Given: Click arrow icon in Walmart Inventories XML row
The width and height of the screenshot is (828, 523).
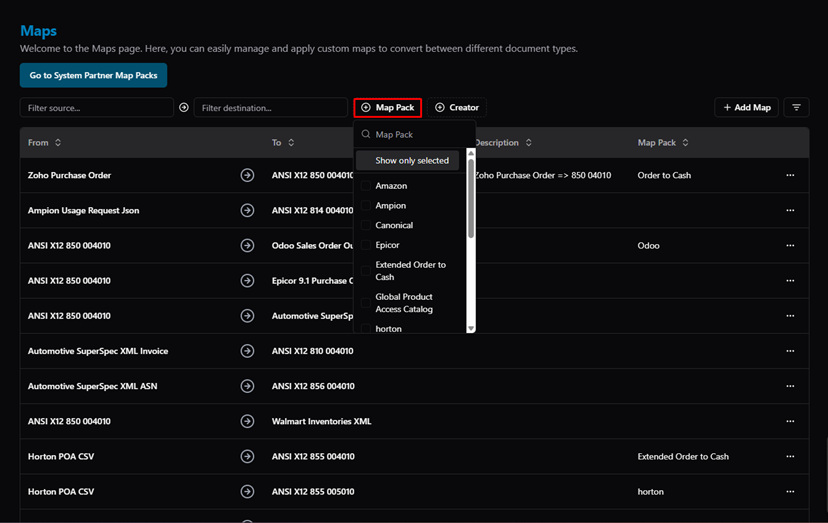Looking at the screenshot, I should click(x=247, y=421).
